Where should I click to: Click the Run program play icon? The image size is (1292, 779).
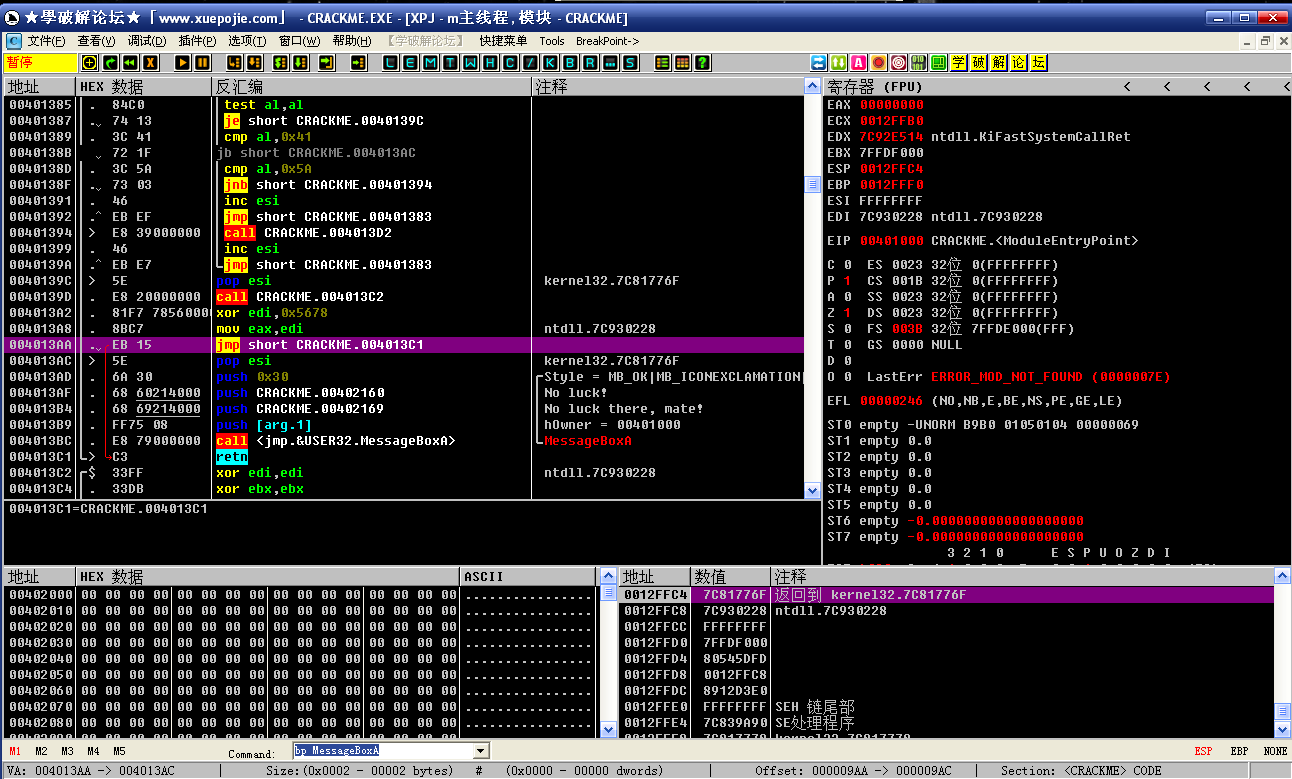pyautogui.click(x=182, y=63)
